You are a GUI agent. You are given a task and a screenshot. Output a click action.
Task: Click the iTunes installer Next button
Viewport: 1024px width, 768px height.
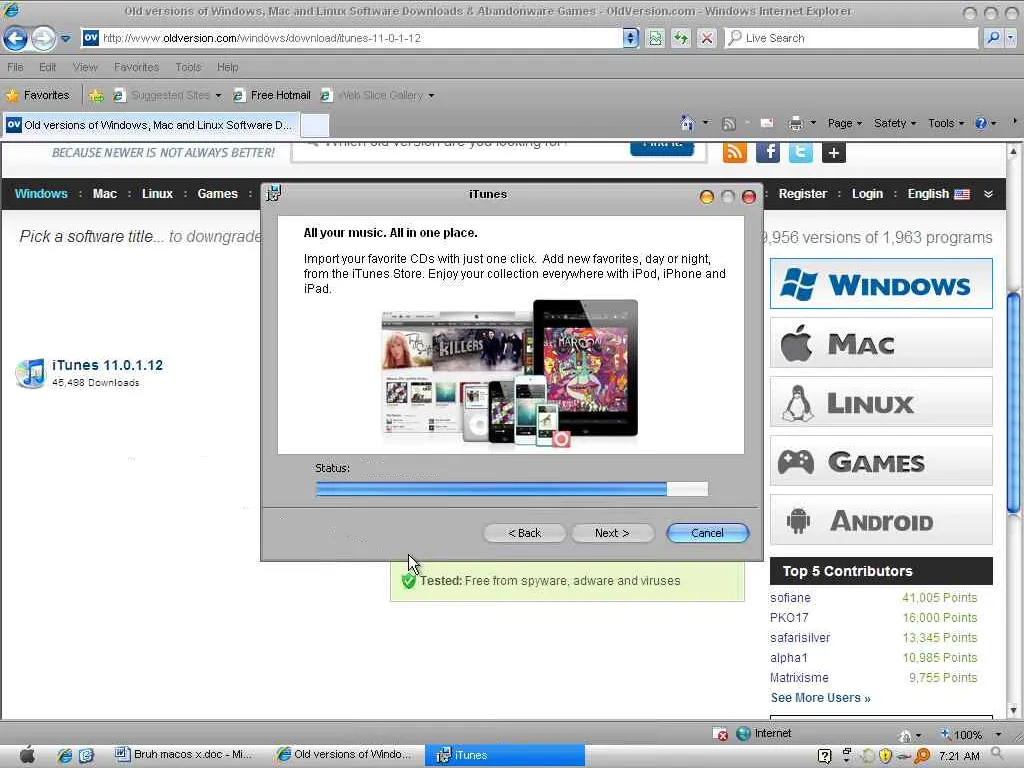[x=612, y=533]
